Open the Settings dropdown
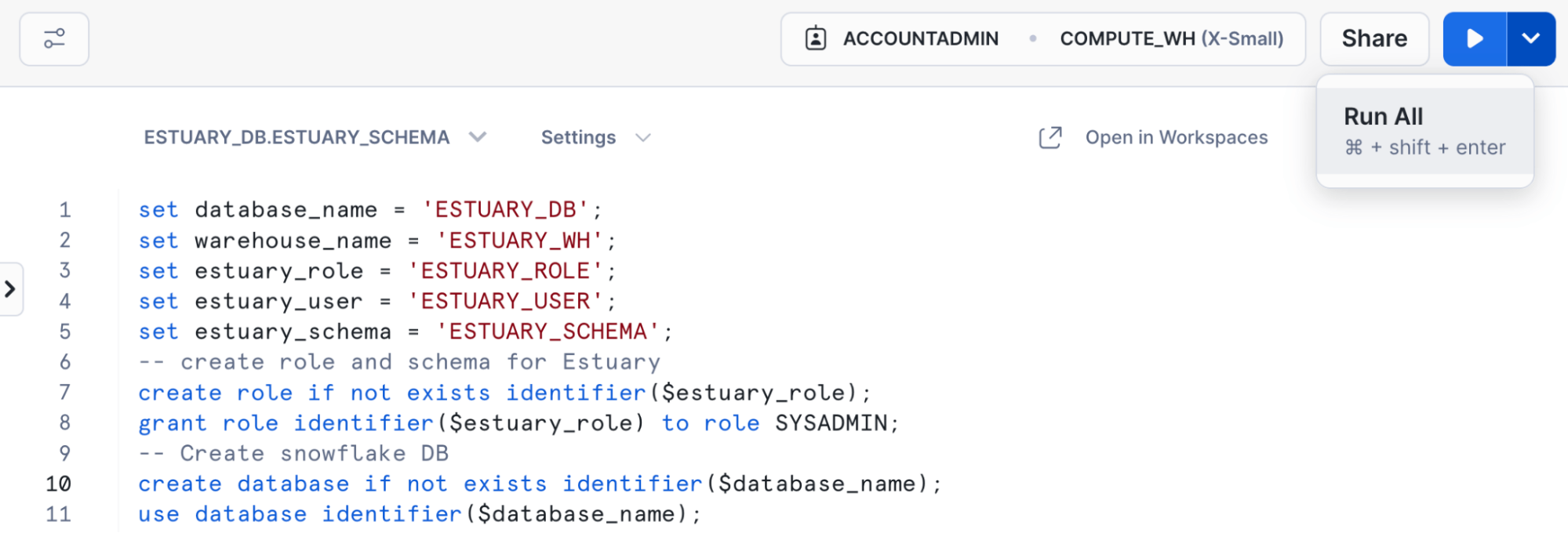Image resolution: width=1568 pixels, height=533 pixels. pos(596,137)
